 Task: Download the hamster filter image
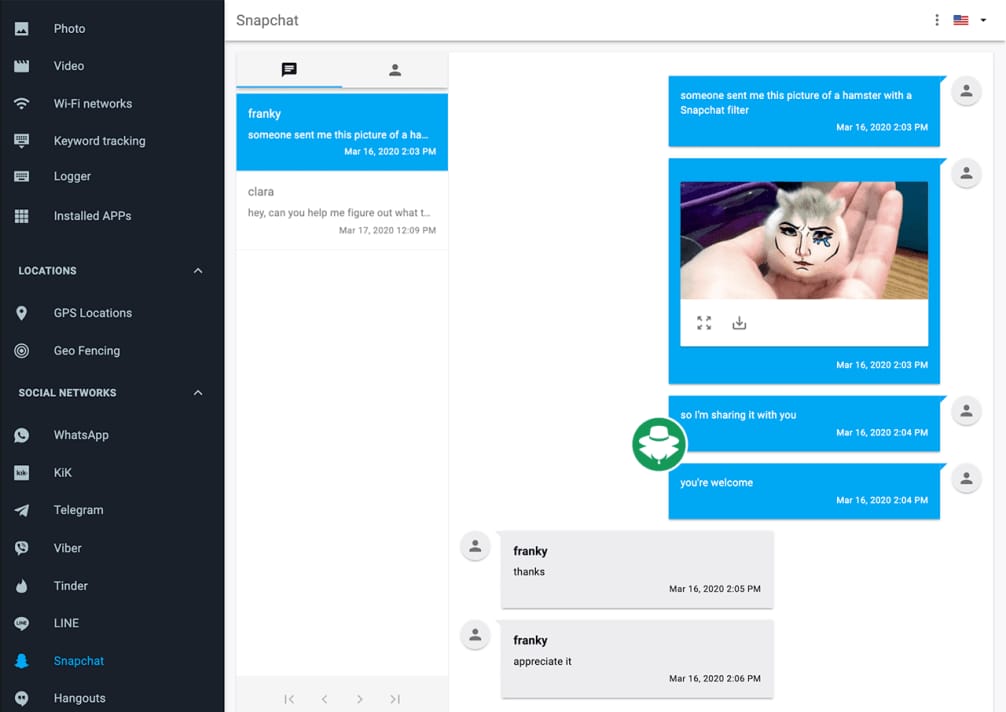tap(739, 322)
